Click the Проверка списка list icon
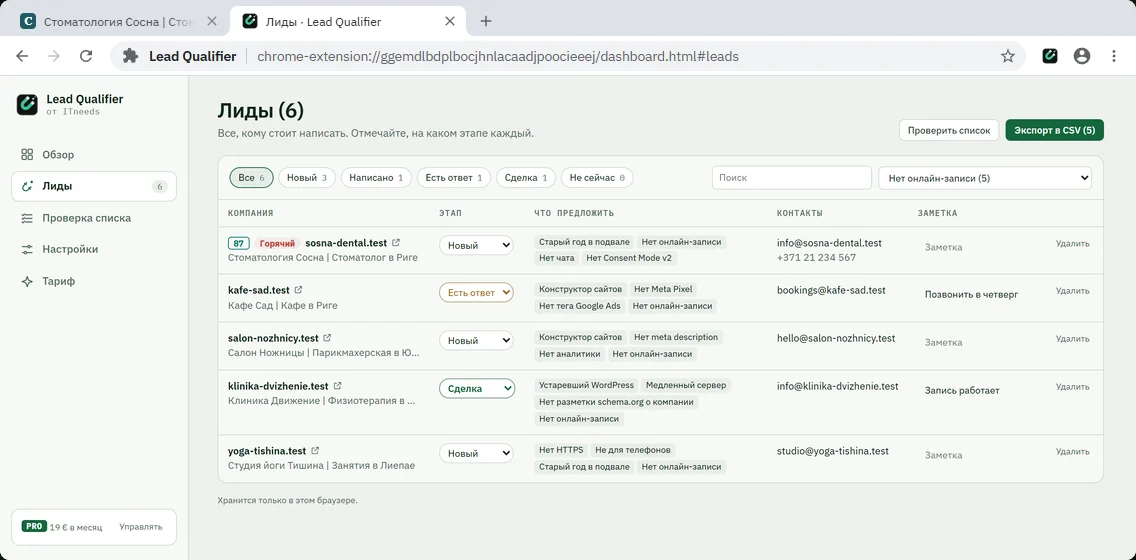This screenshot has height=560, width=1136. [27, 217]
